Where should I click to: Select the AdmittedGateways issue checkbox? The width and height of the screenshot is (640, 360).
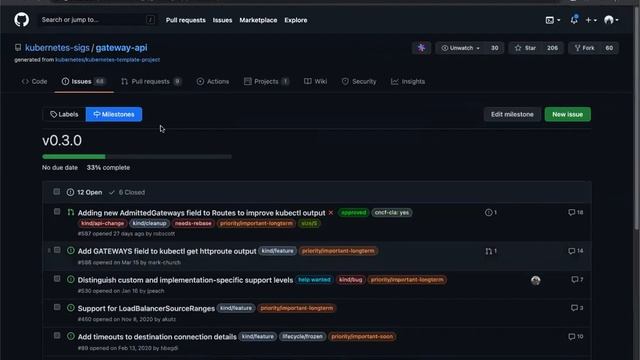57,211
